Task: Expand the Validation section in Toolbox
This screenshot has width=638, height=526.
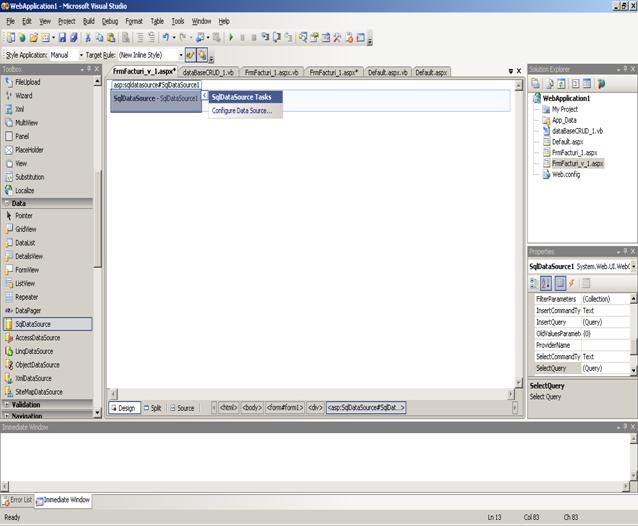Action: pyautogui.click(x=7, y=404)
